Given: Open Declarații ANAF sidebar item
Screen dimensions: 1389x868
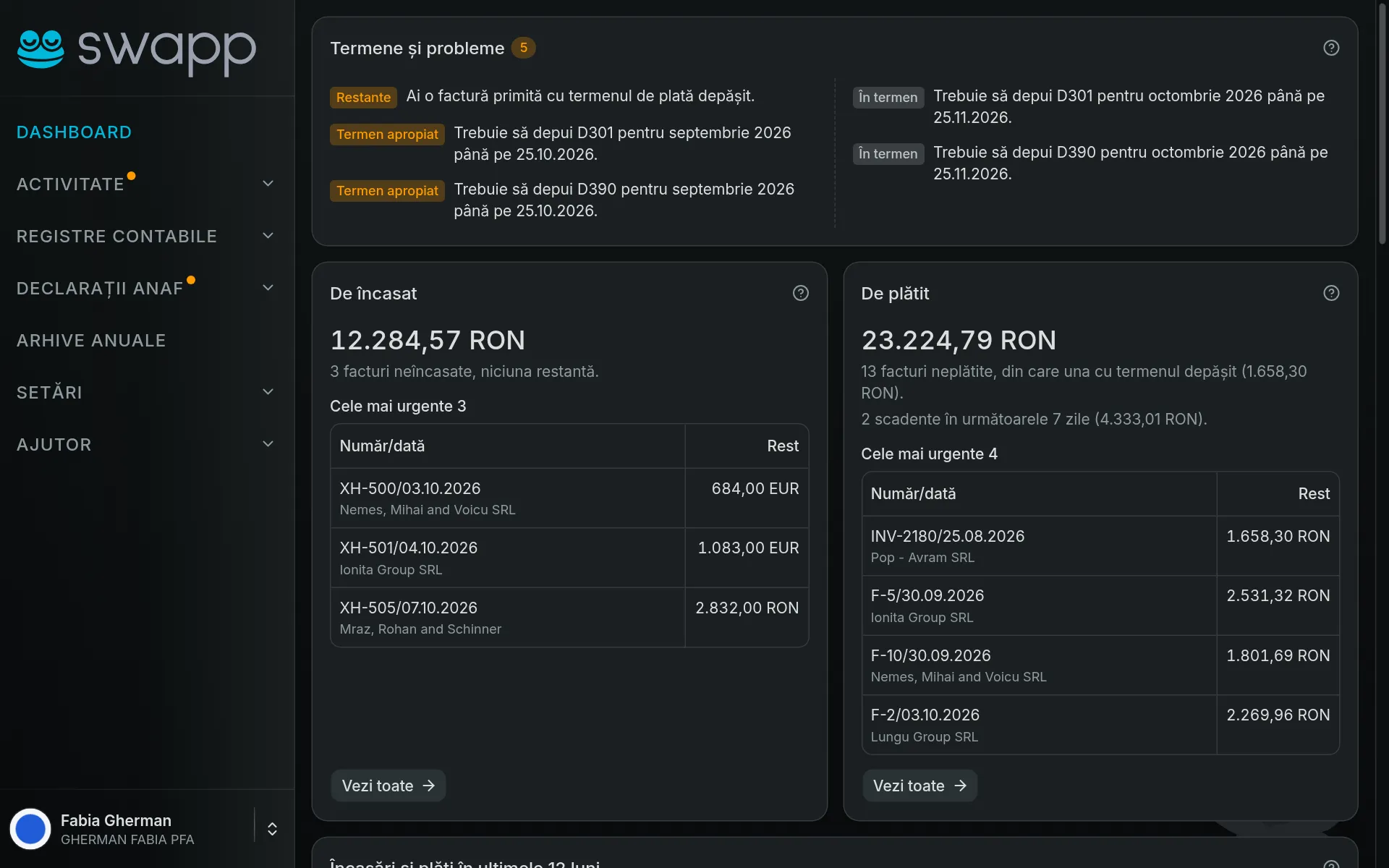Looking at the screenshot, I should pos(100,289).
